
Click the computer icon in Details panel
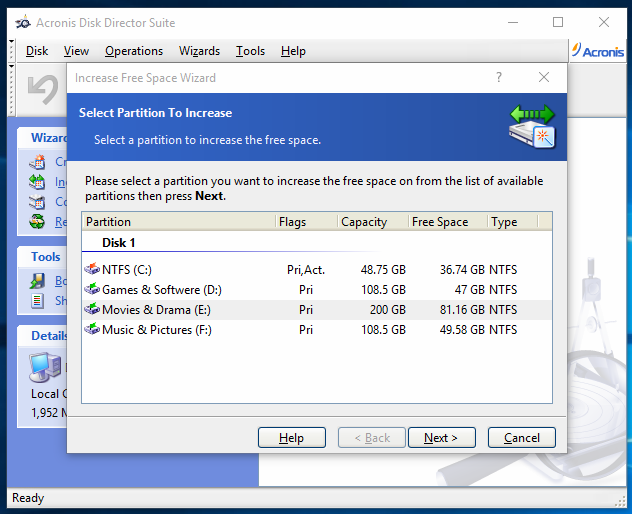pos(45,367)
